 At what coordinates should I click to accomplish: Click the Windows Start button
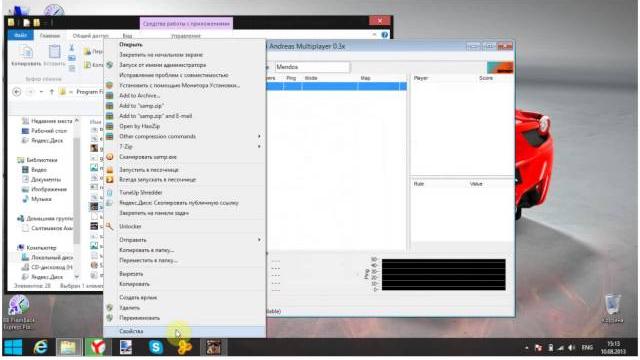(13, 347)
